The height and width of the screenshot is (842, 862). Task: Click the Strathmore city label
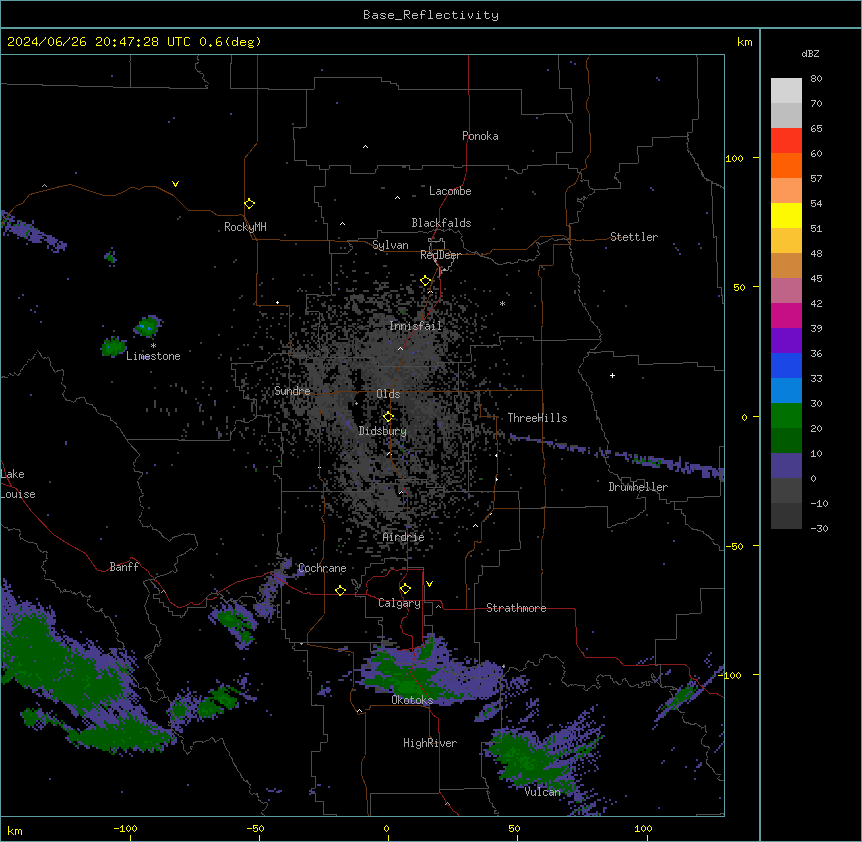(x=516, y=608)
